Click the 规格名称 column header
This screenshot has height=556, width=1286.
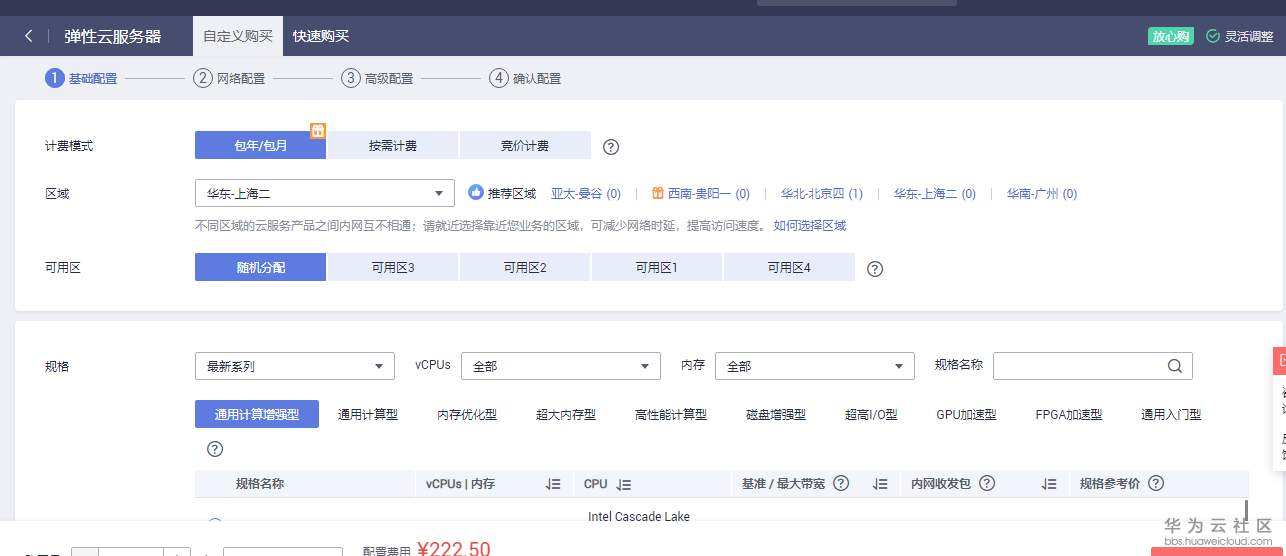(260, 483)
